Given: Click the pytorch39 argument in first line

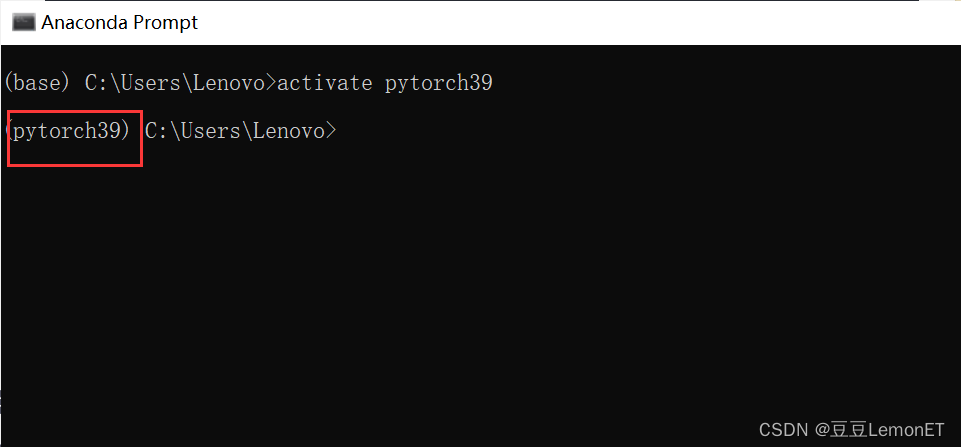Looking at the screenshot, I should pos(439,82).
